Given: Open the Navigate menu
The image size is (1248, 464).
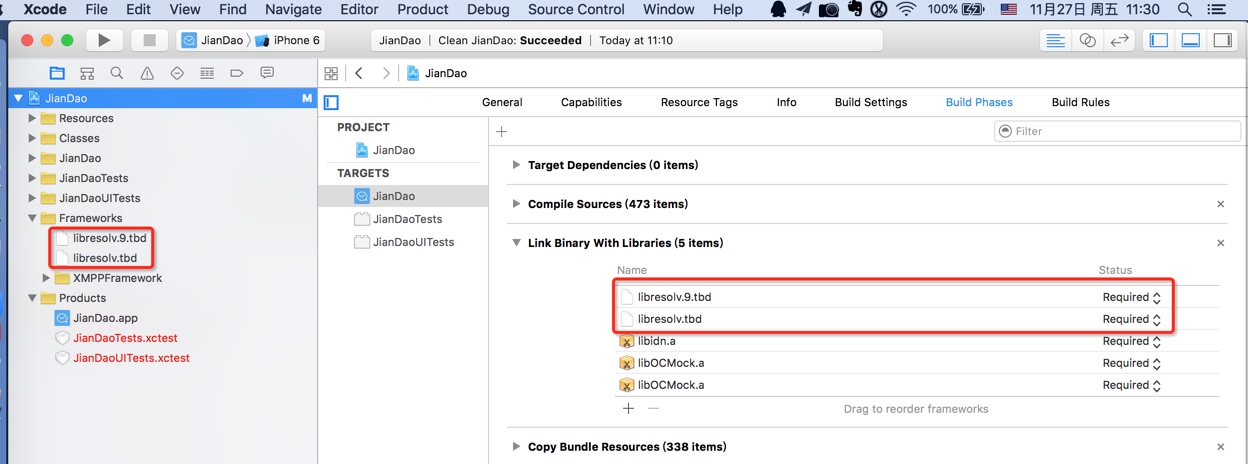Looking at the screenshot, I should [x=293, y=10].
